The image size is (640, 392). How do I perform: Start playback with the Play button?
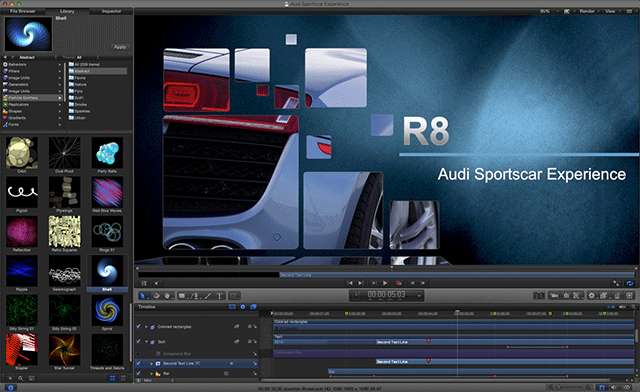point(385,283)
